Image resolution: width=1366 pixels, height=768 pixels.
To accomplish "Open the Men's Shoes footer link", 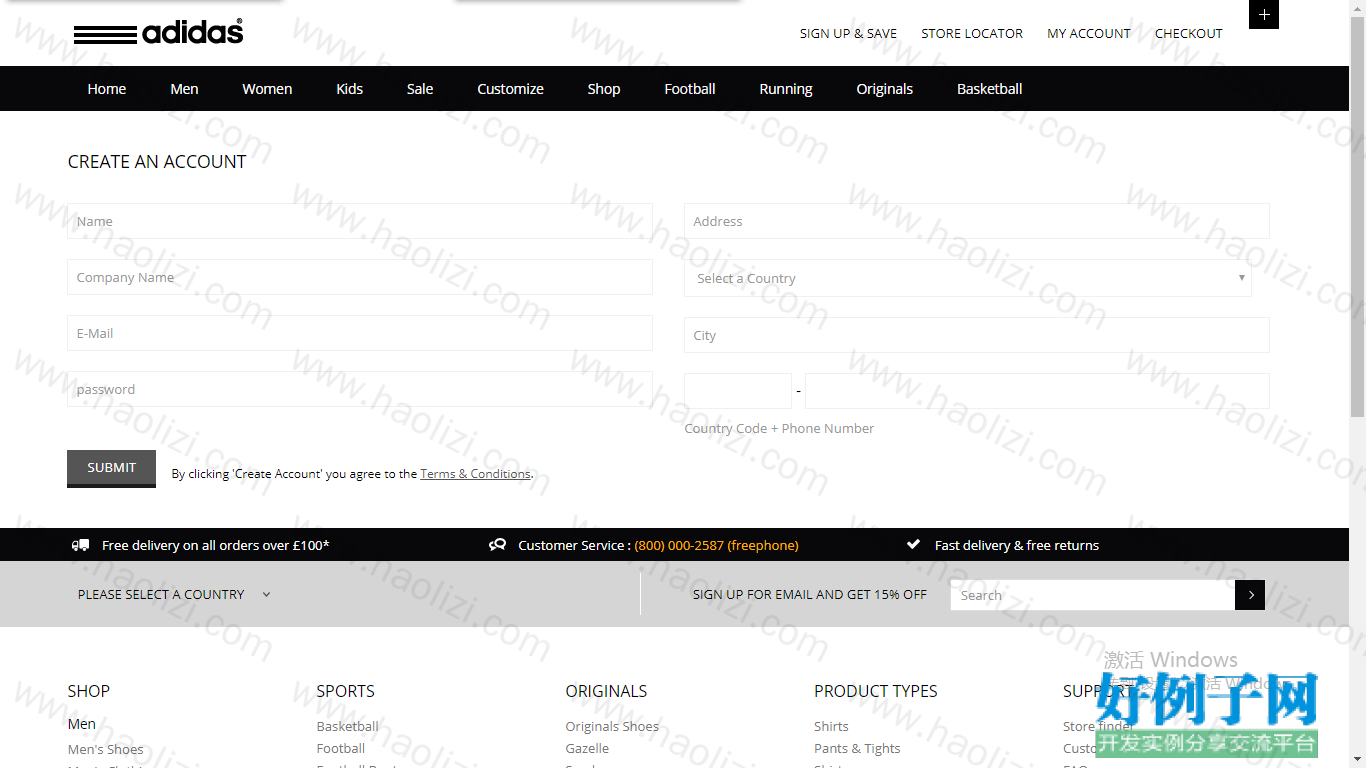I will tap(106, 749).
